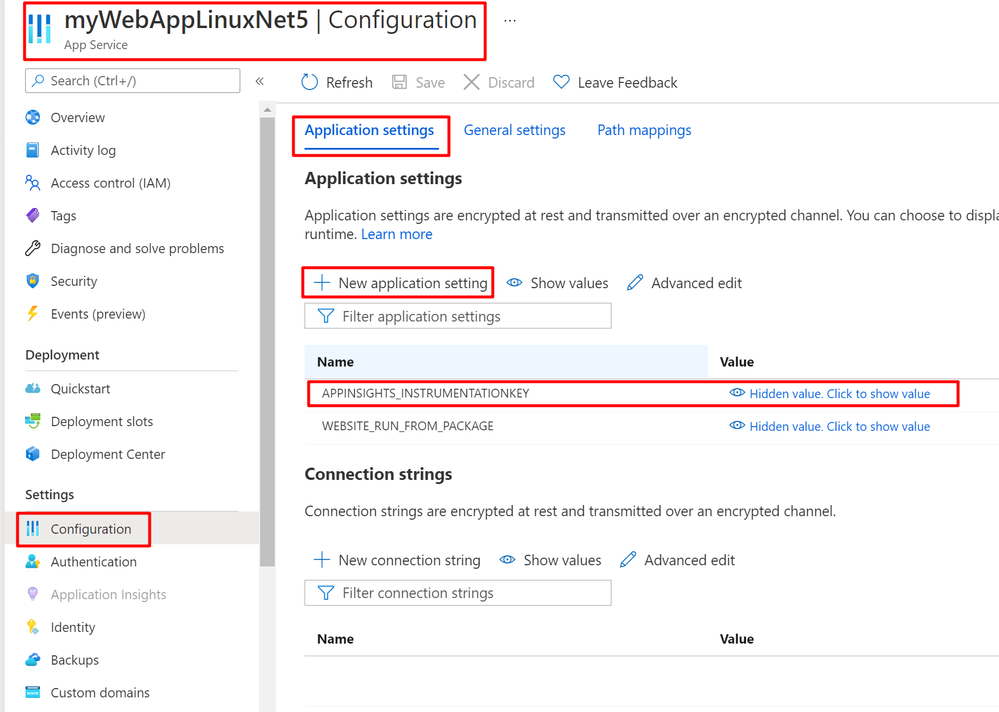Click the Diagnose and solve problems wrench icon
The height and width of the screenshot is (712, 999).
coord(32,248)
